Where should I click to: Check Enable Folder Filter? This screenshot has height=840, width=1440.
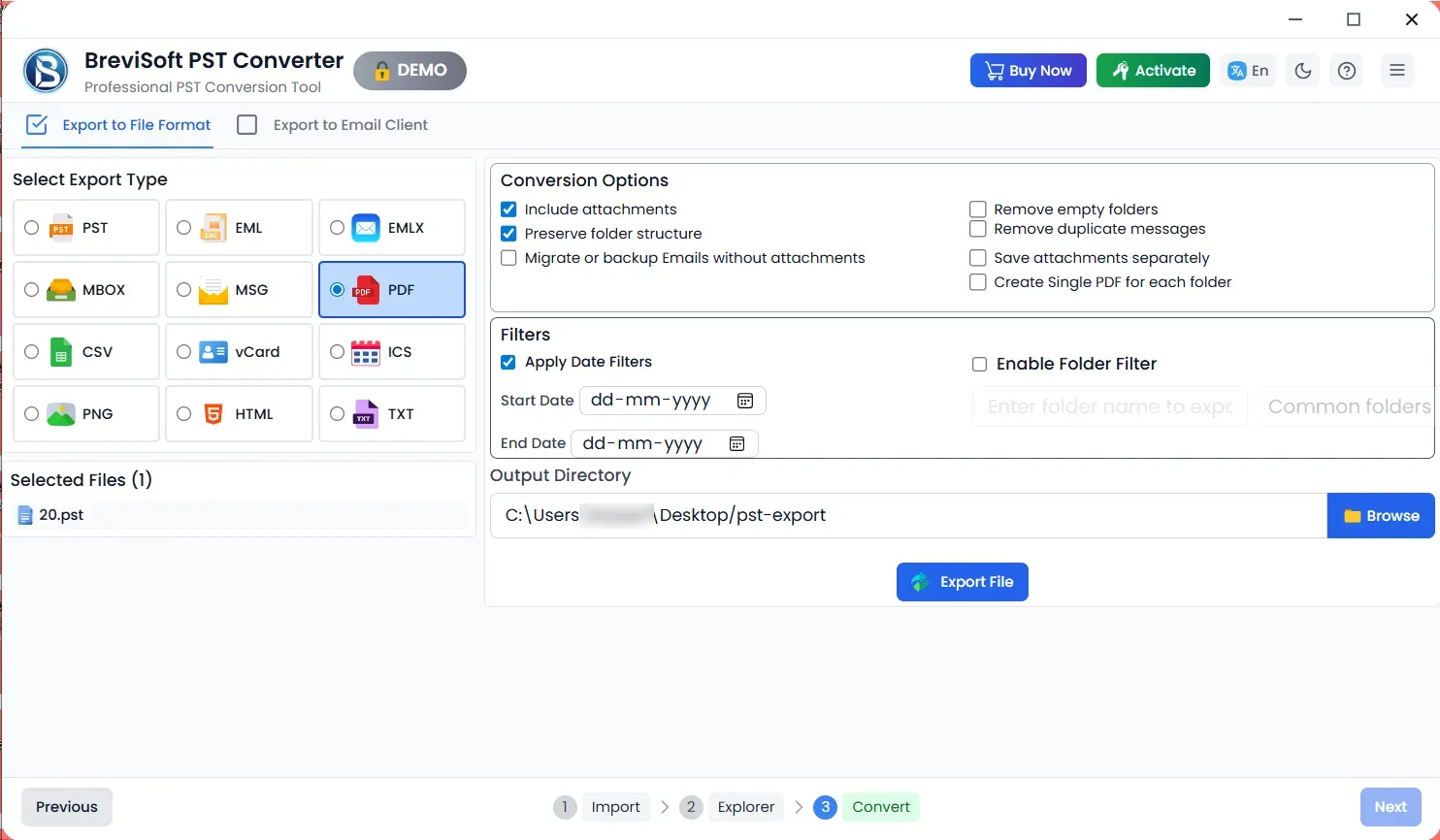[979, 364]
